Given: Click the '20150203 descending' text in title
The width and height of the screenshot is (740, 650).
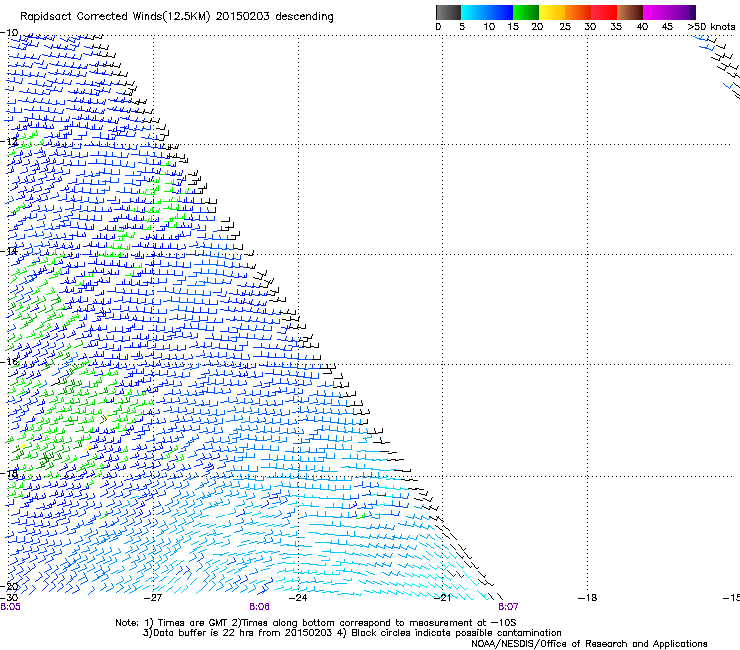Looking at the screenshot, I should click(x=275, y=17).
